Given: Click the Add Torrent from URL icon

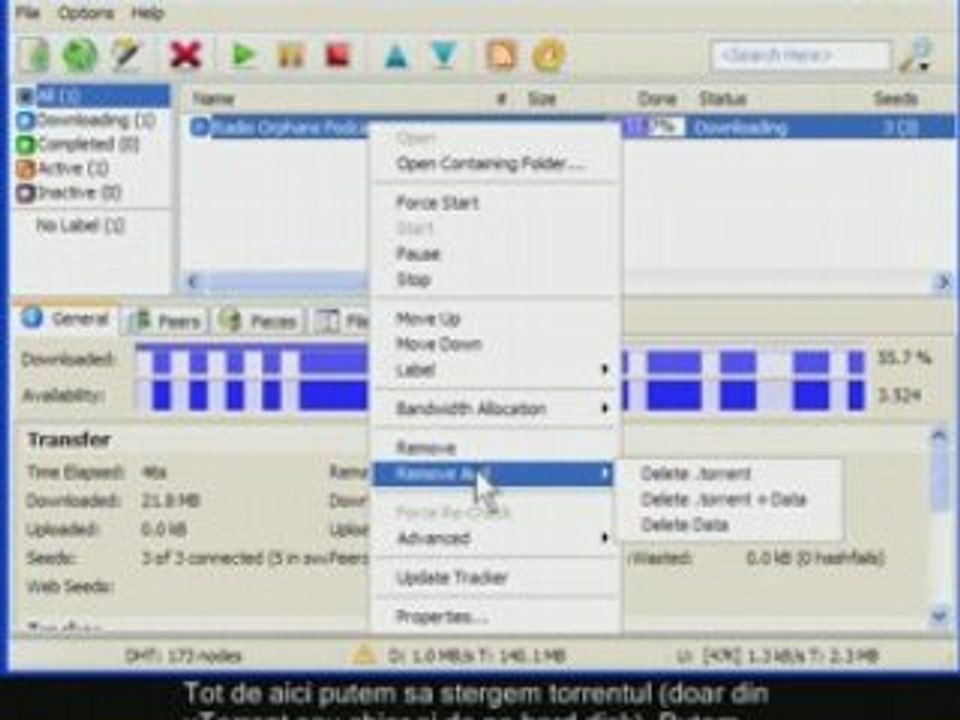Looking at the screenshot, I should pos(80,55).
